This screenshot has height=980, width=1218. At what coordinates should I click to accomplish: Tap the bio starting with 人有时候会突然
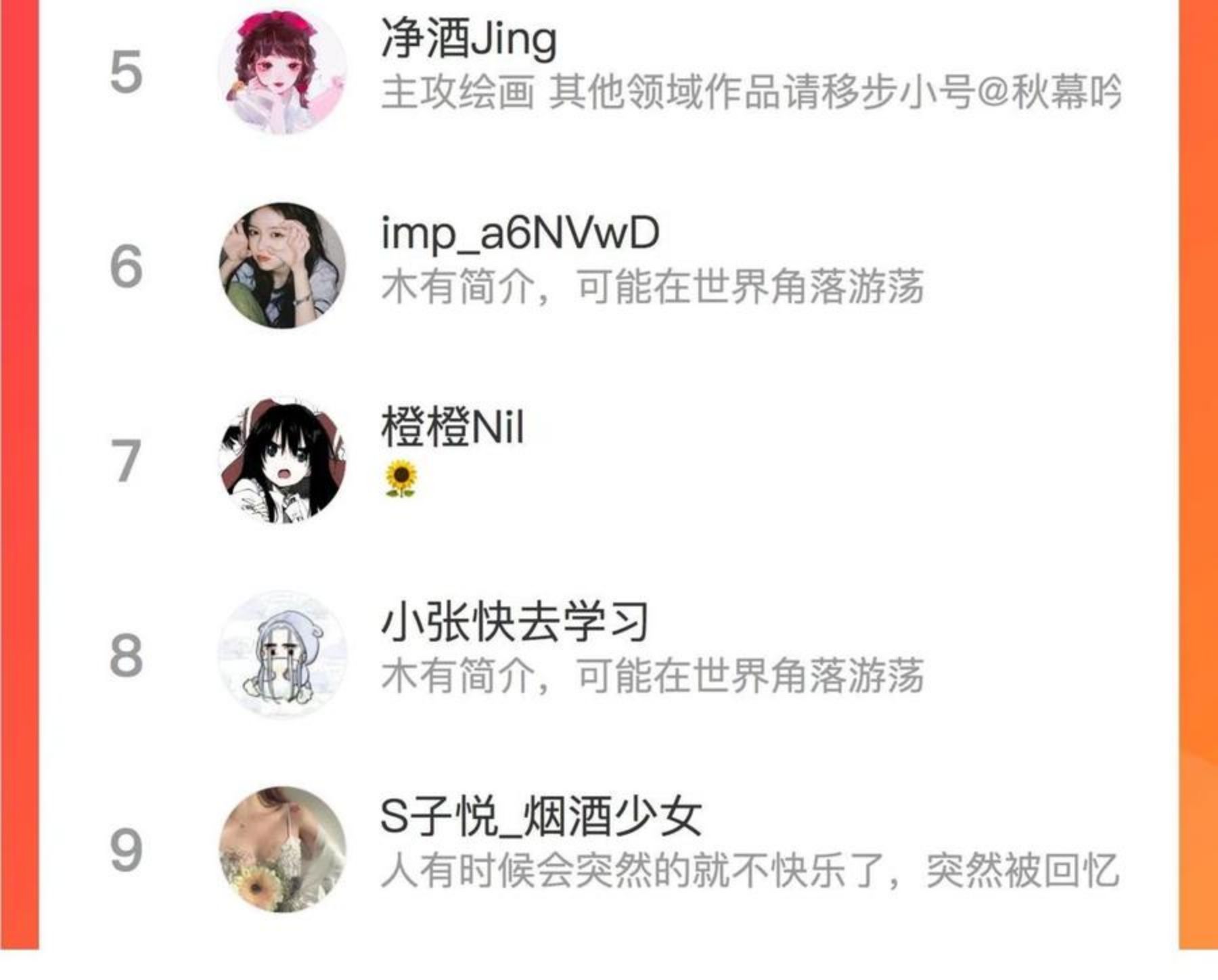(750, 870)
